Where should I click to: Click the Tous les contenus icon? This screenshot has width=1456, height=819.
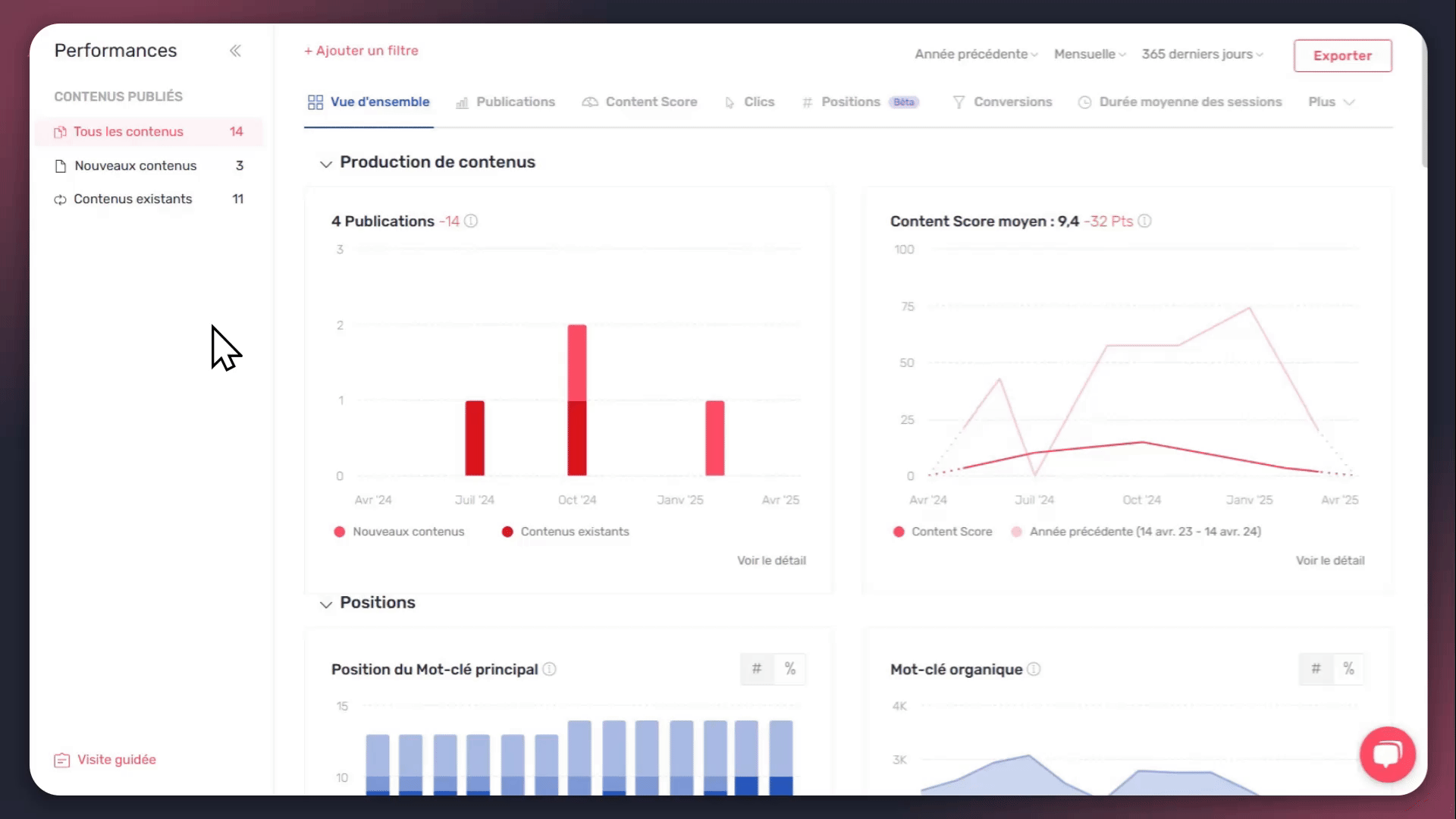(60, 132)
